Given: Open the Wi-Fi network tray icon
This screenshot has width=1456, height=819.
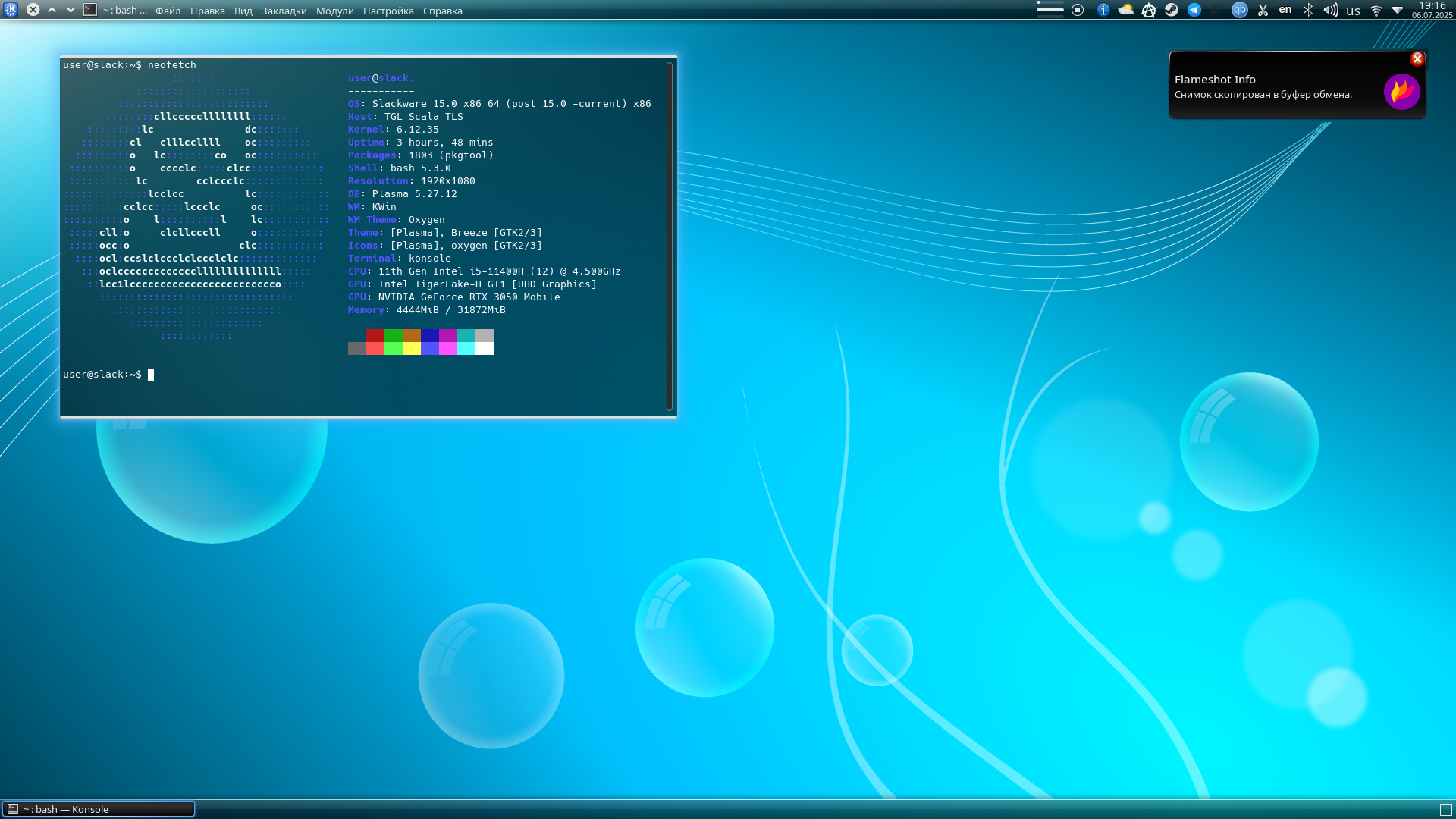Looking at the screenshot, I should 1376,11.
